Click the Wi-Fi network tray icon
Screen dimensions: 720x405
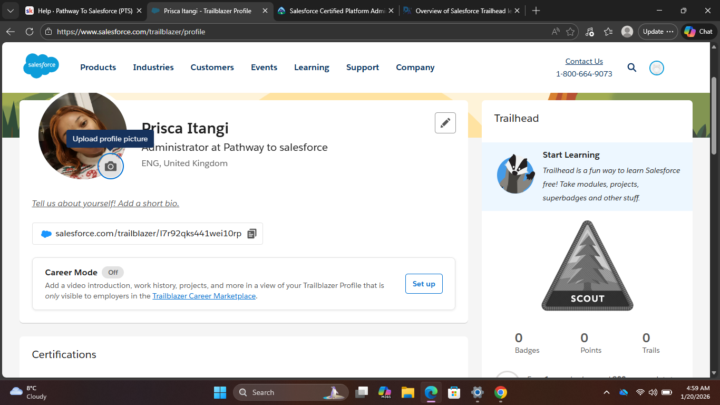point(640,393)
